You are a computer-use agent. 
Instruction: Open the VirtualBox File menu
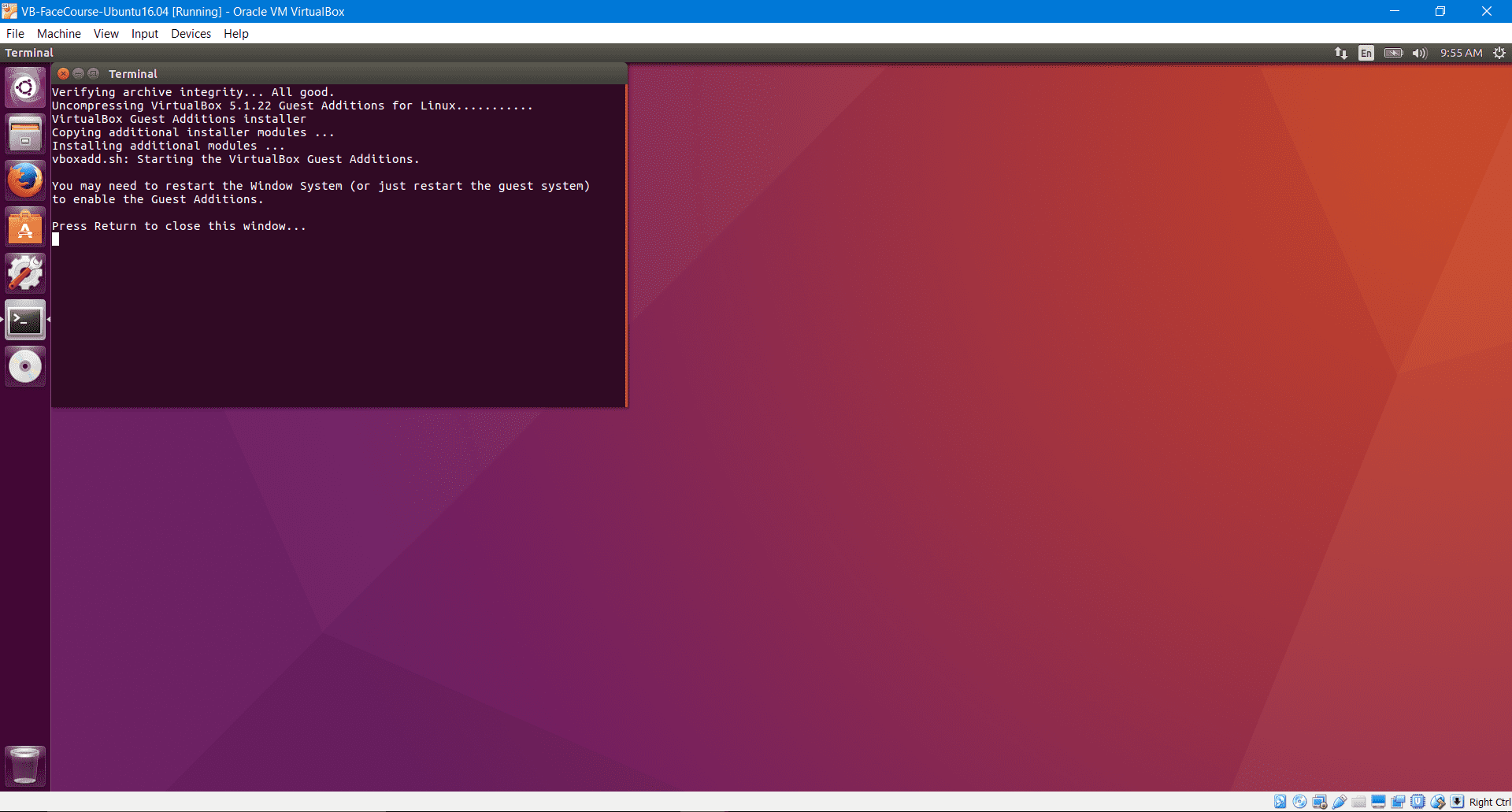pyautogui.click(x=15, y=34)
